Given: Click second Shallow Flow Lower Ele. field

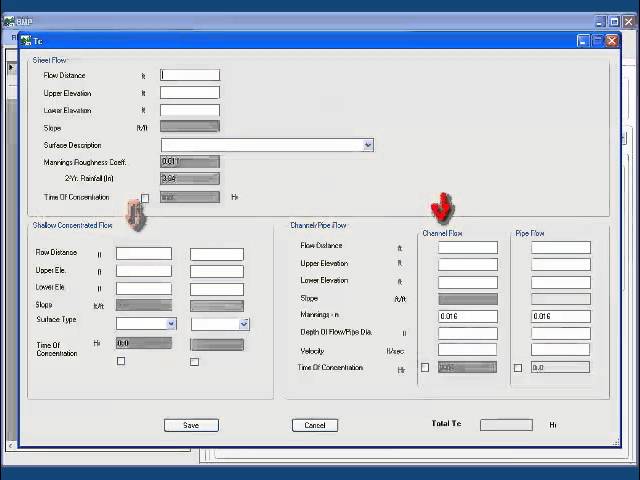Looking at the screenshot, I should [217, 289].
